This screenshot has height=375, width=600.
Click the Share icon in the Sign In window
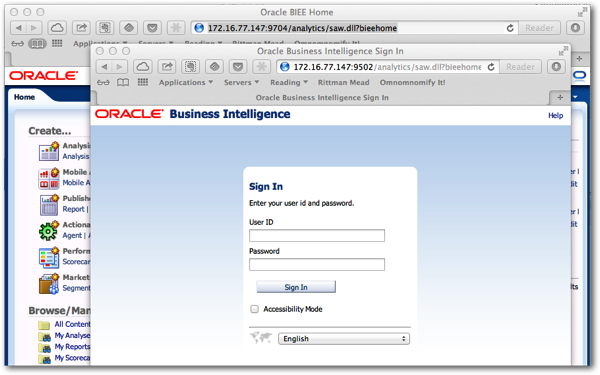(167, 67)
